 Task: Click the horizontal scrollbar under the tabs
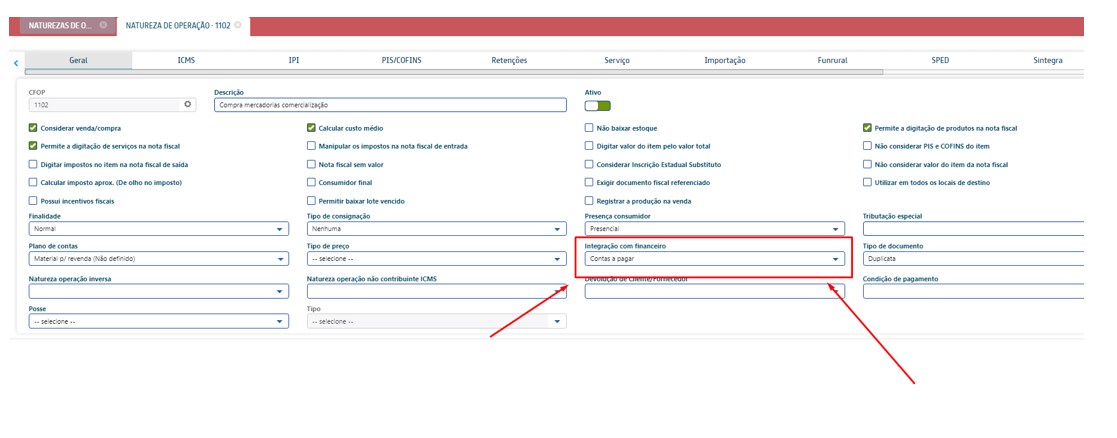pyautogui.click(x=450, y=72)
